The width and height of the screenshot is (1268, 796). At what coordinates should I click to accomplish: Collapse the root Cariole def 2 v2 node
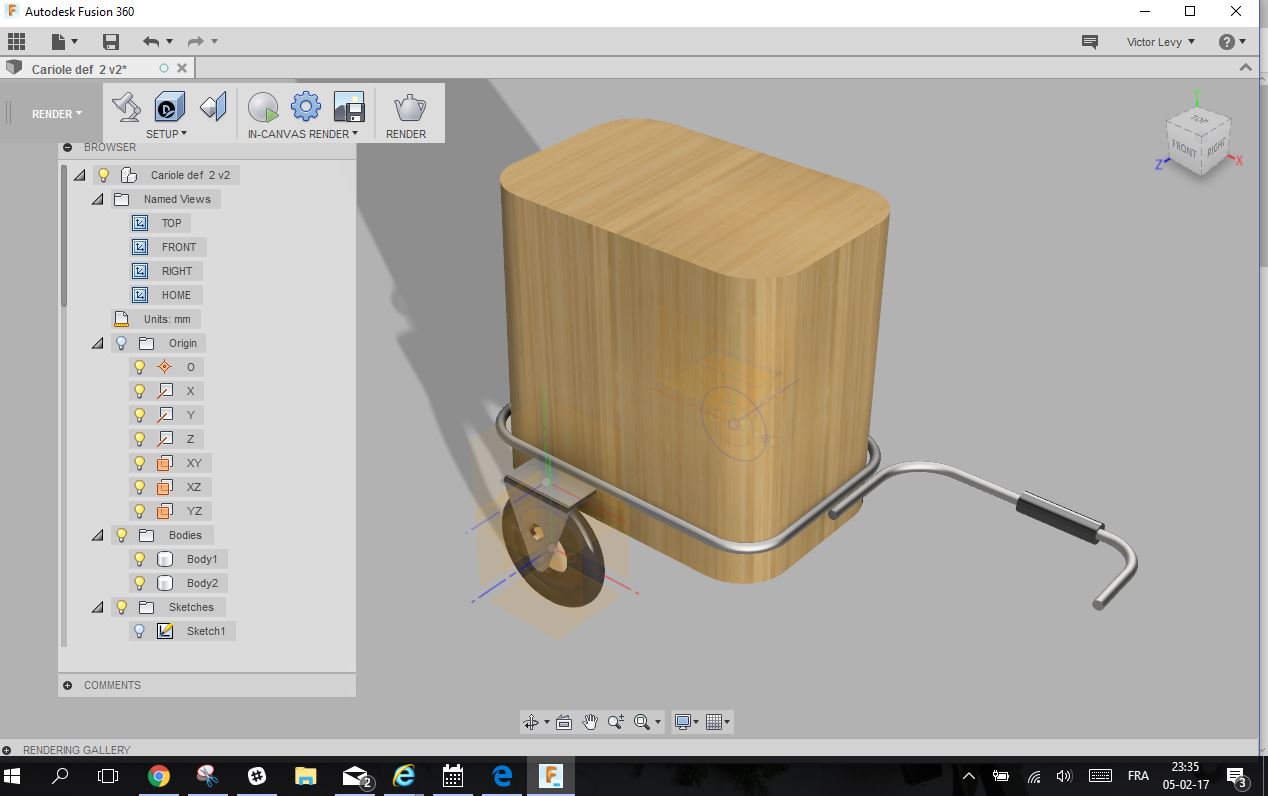[x=80, y=175]
